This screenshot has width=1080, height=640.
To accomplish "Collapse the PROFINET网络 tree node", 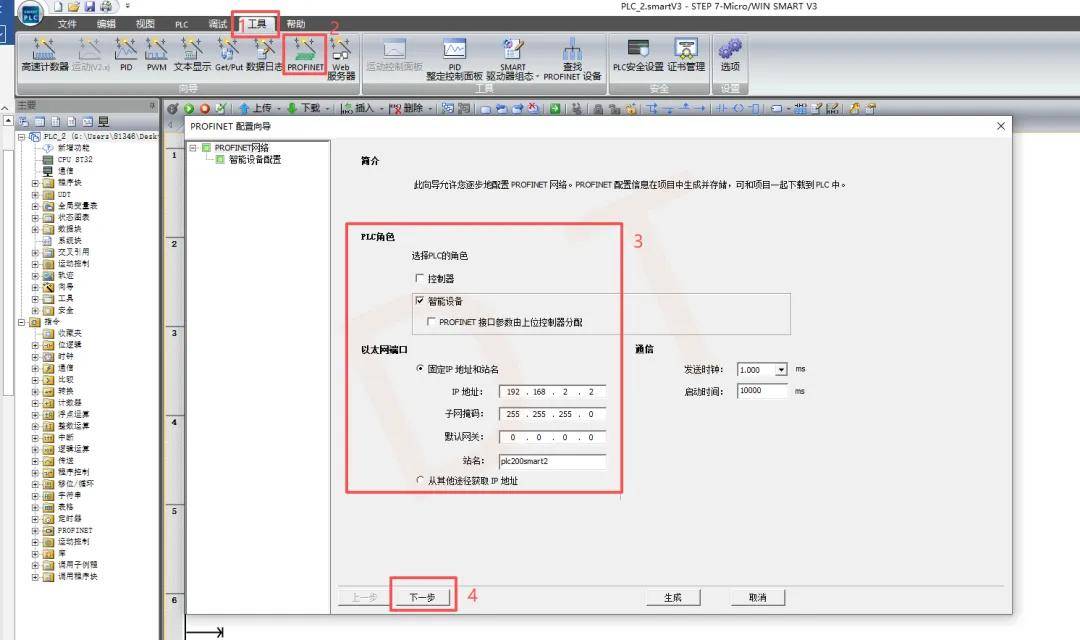I will point(194,148).
